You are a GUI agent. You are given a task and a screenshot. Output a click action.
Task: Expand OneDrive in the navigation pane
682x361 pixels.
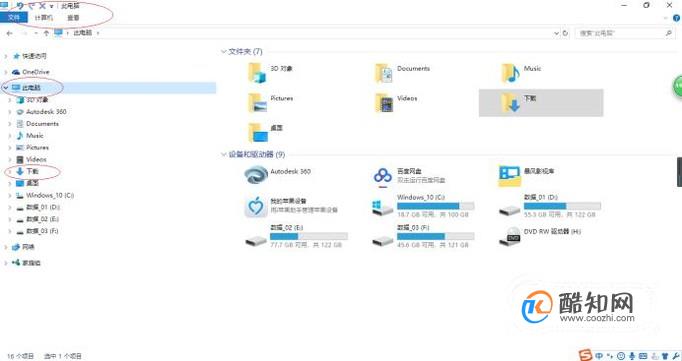[6, 72]
